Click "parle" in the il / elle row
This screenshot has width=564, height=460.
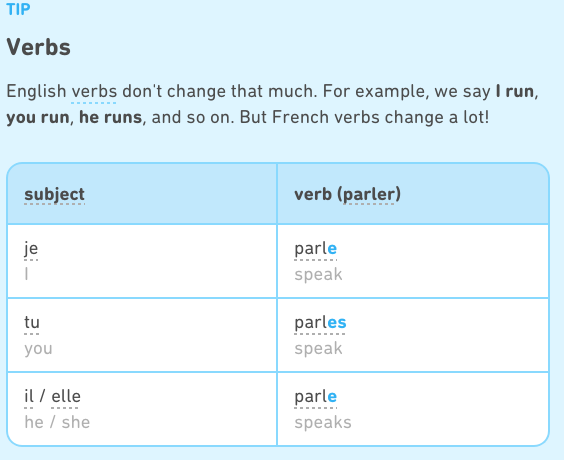pyautogui.click(x=315, y=397)
